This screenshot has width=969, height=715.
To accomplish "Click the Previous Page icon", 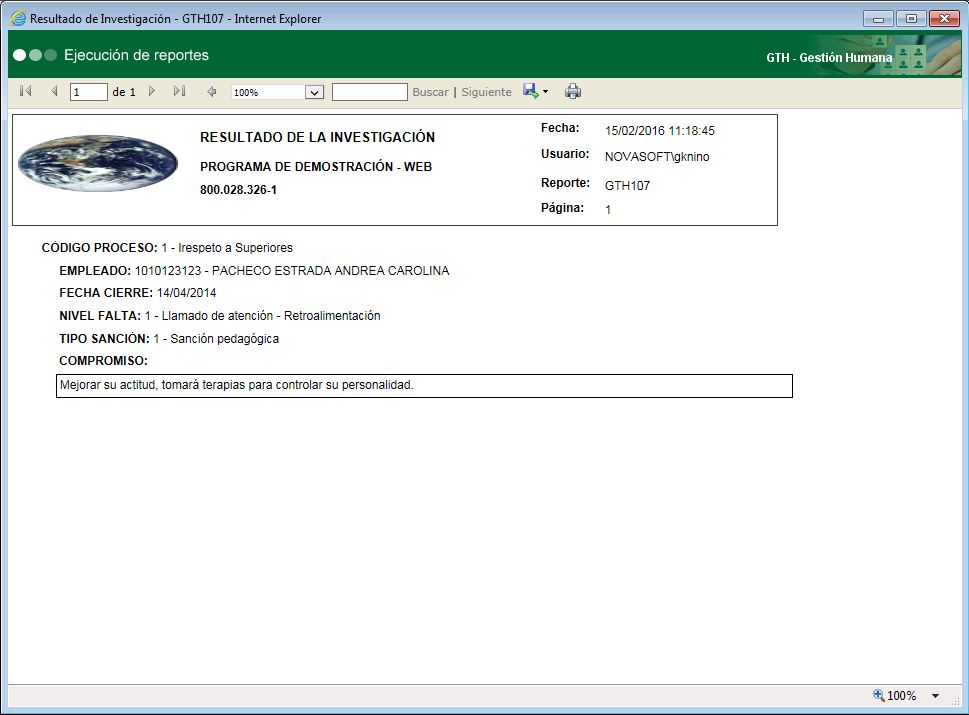I will (x=54, y=91).
